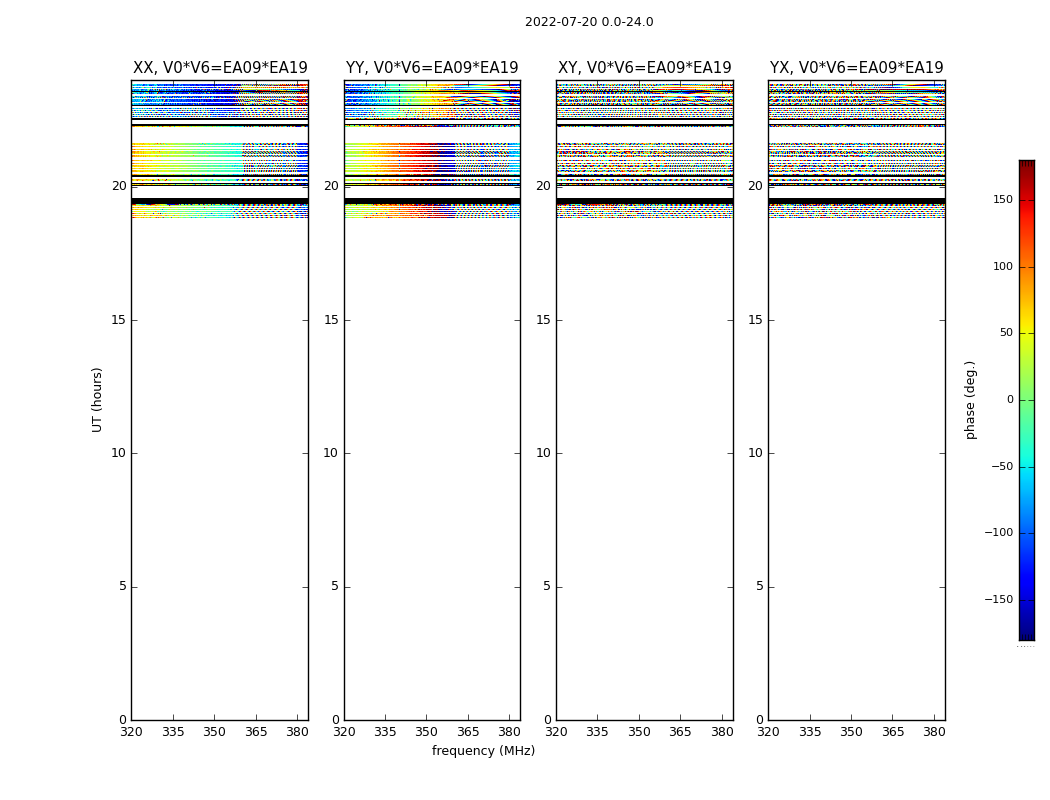Click the UT (hours) axis label
Image resolution: width=1050 pixels, height=800 pixels.
[97, 399]
